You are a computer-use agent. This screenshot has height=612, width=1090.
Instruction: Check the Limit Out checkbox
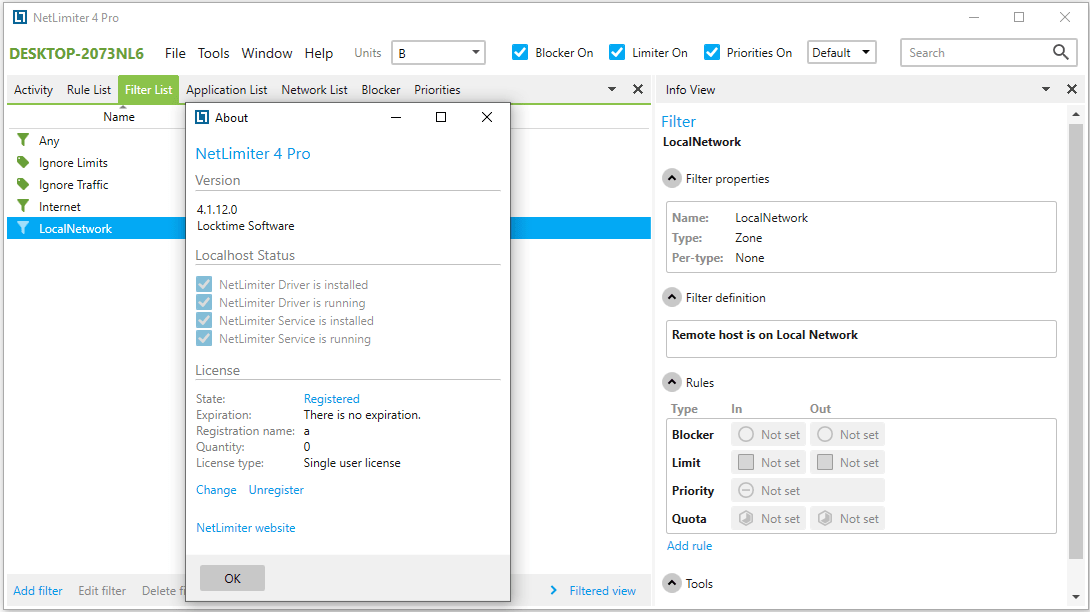825,462
